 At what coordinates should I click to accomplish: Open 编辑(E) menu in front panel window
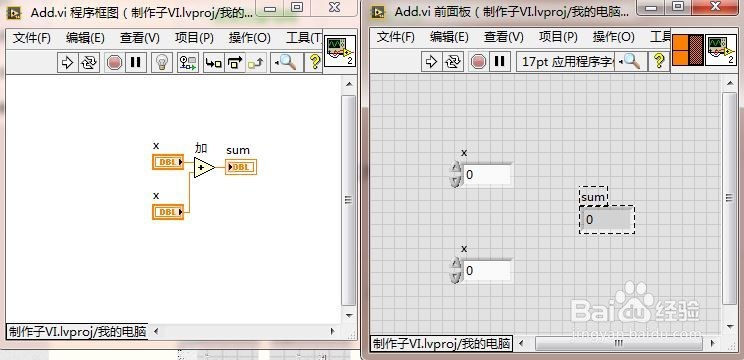point(449,37)
